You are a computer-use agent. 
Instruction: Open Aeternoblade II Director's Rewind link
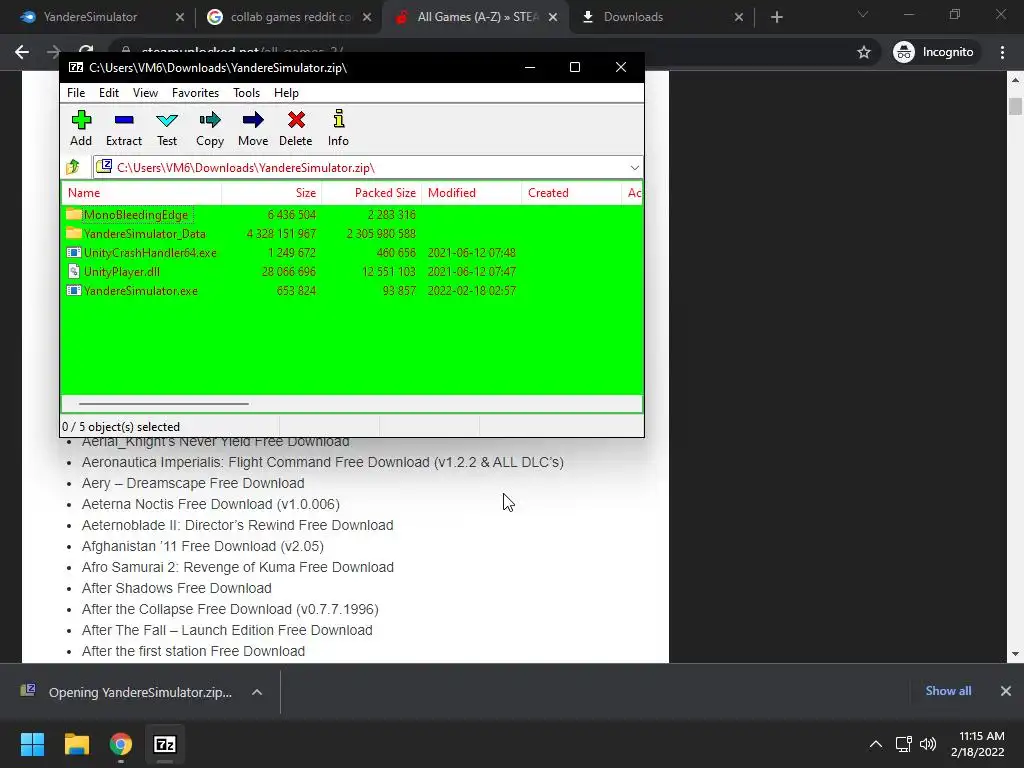pyautogui.click(x=237, y=525)
